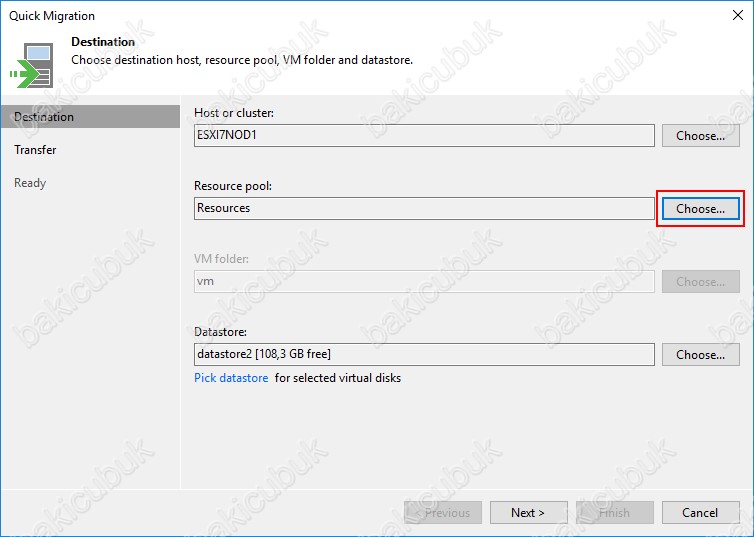754x537 pixels.
Task: Click the disabled Previous button
Action: point(443,512)
